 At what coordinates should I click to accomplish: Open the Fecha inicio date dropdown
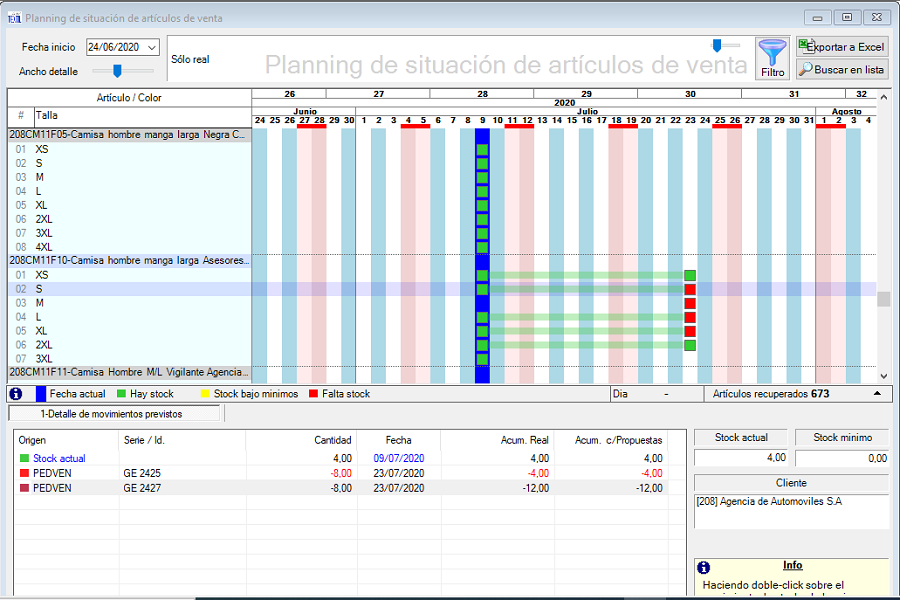tap(152, 47)
